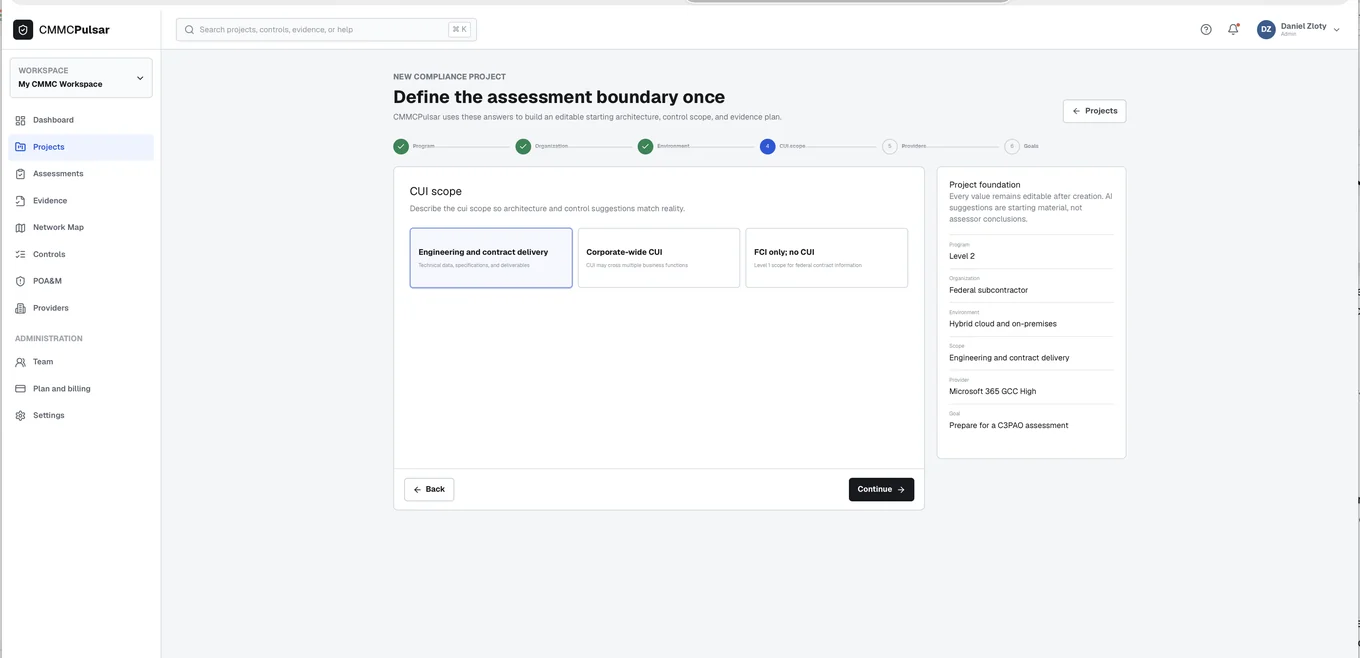Screen dimensions: 1360x658
Task: Click the DZ user avatar
Action: point(1266,30)
